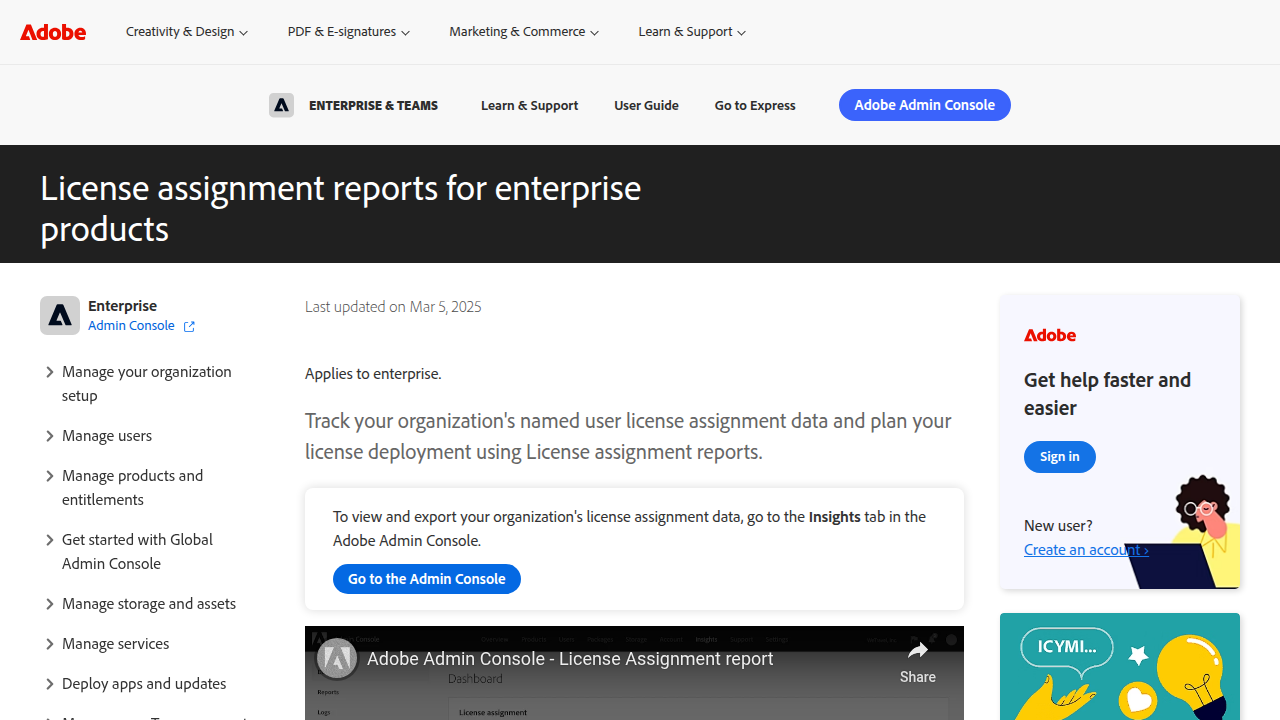Open the User Guide nav item
This screenshot has height=720, width=1280.
[646, 105]
